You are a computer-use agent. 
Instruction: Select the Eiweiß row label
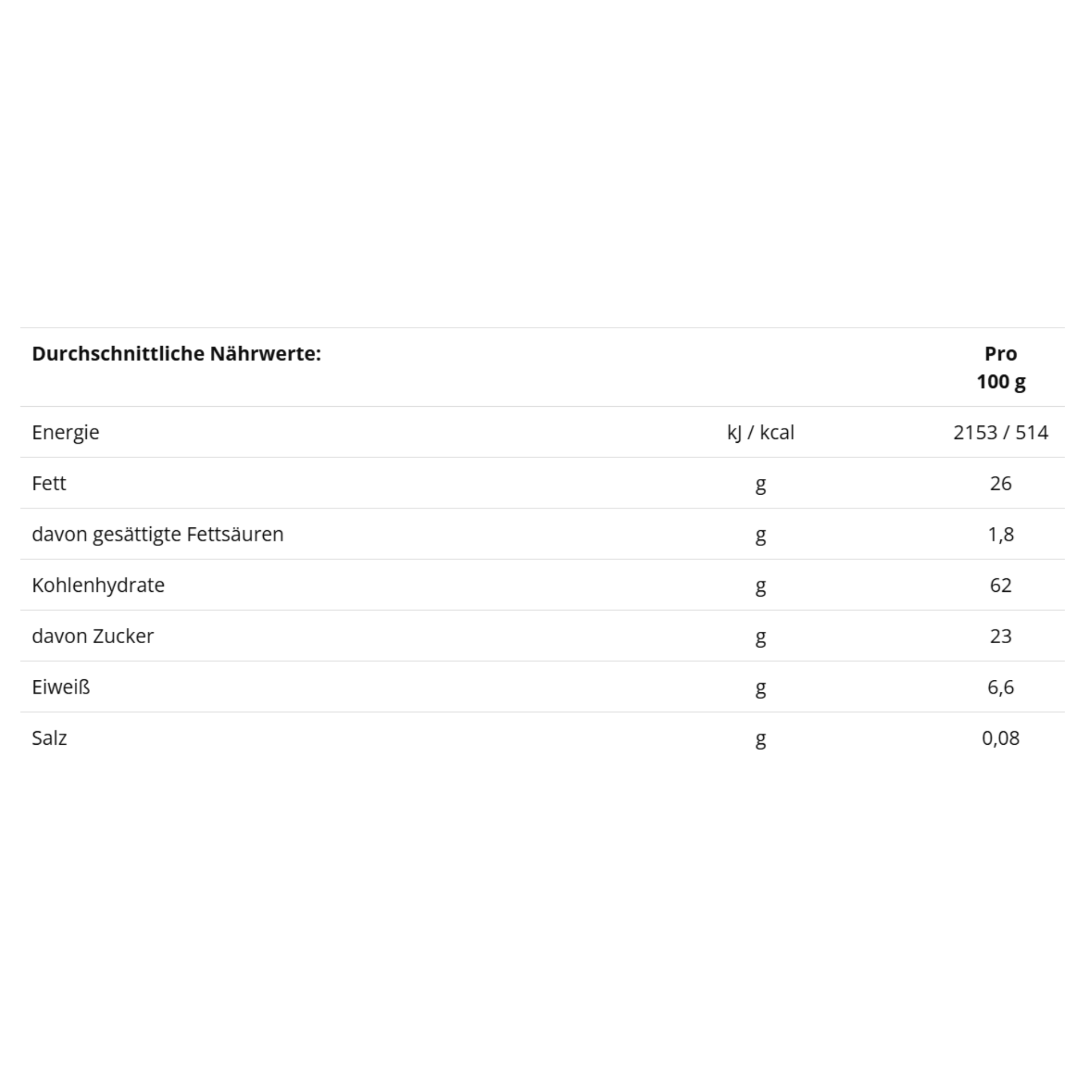[61, 687]
